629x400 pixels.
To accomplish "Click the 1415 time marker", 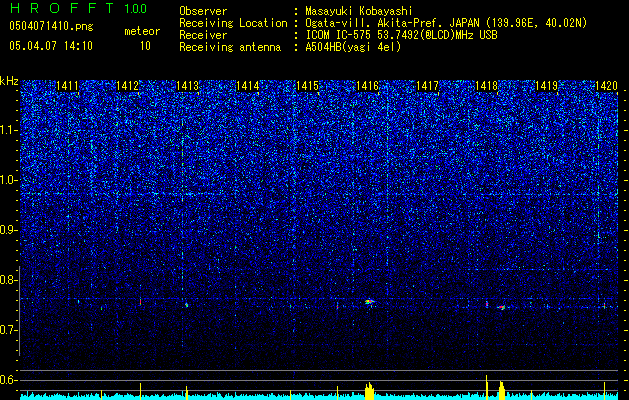I will [x=307, y=86].
